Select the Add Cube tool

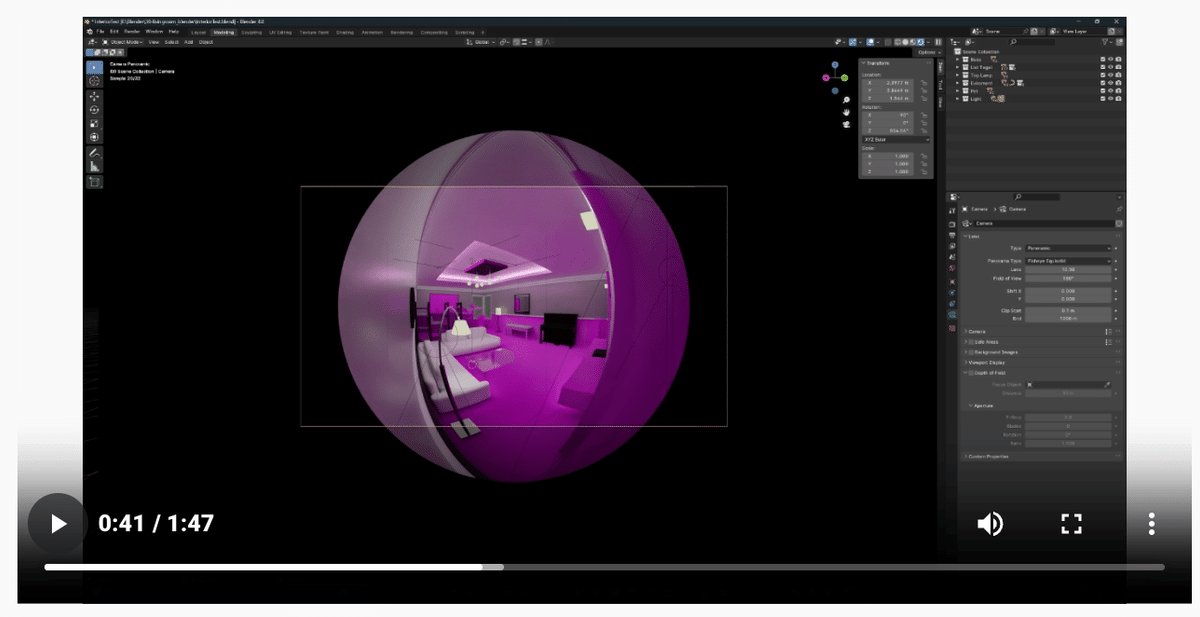pos(94,182)
